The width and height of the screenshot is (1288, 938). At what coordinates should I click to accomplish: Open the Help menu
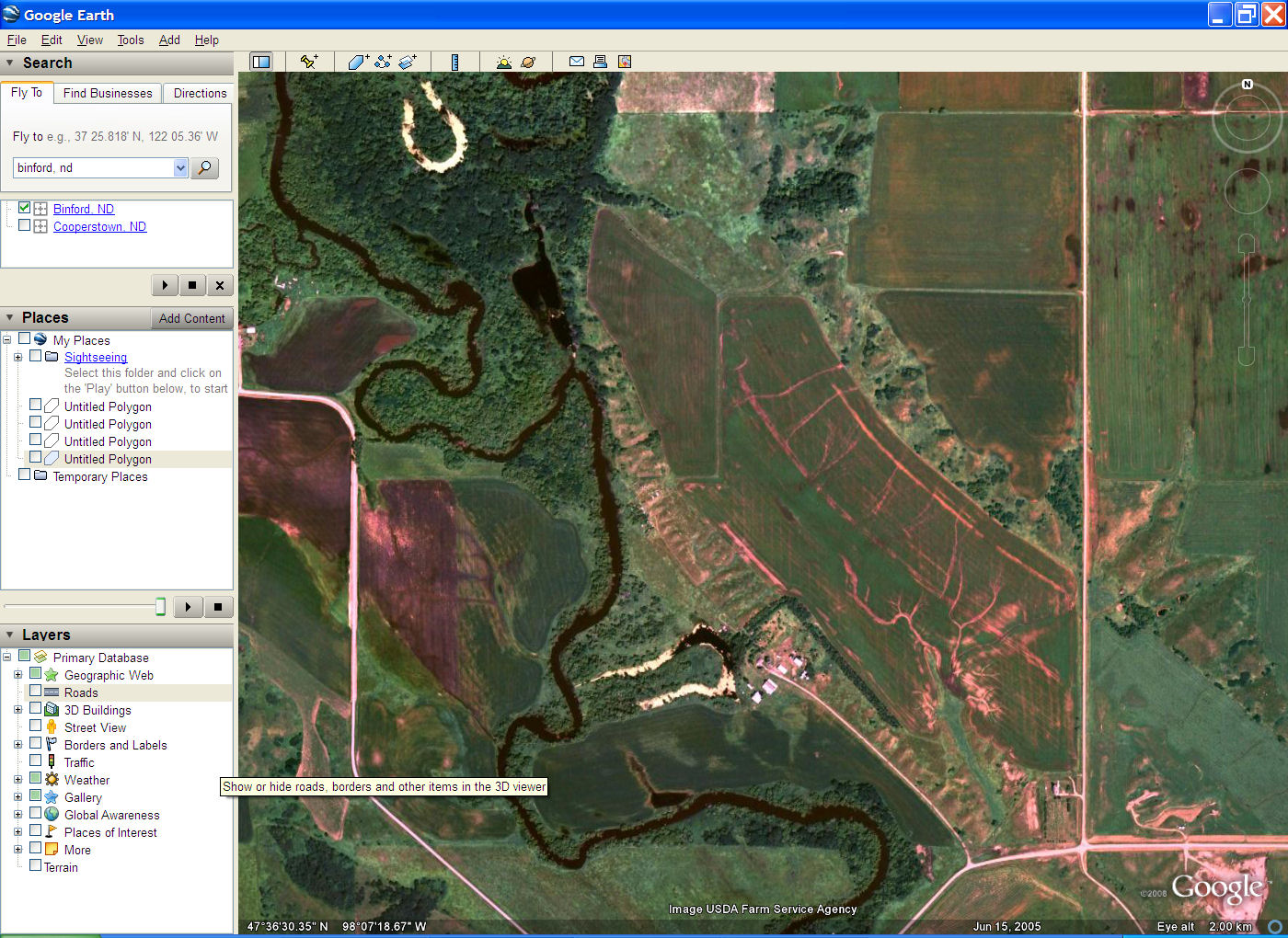tap(207, 40)
